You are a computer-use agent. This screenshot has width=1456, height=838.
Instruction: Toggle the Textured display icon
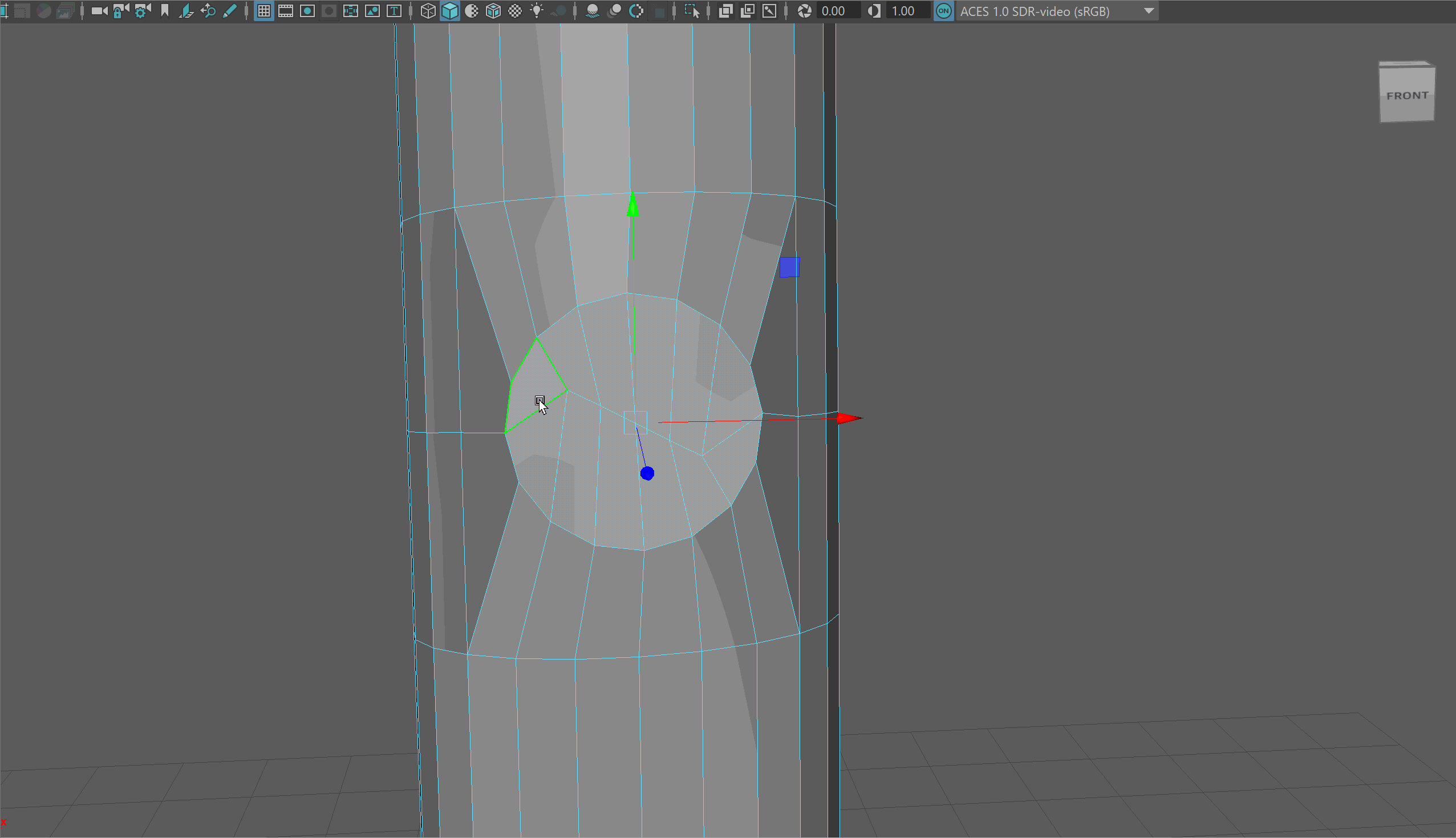pos(515,11)
